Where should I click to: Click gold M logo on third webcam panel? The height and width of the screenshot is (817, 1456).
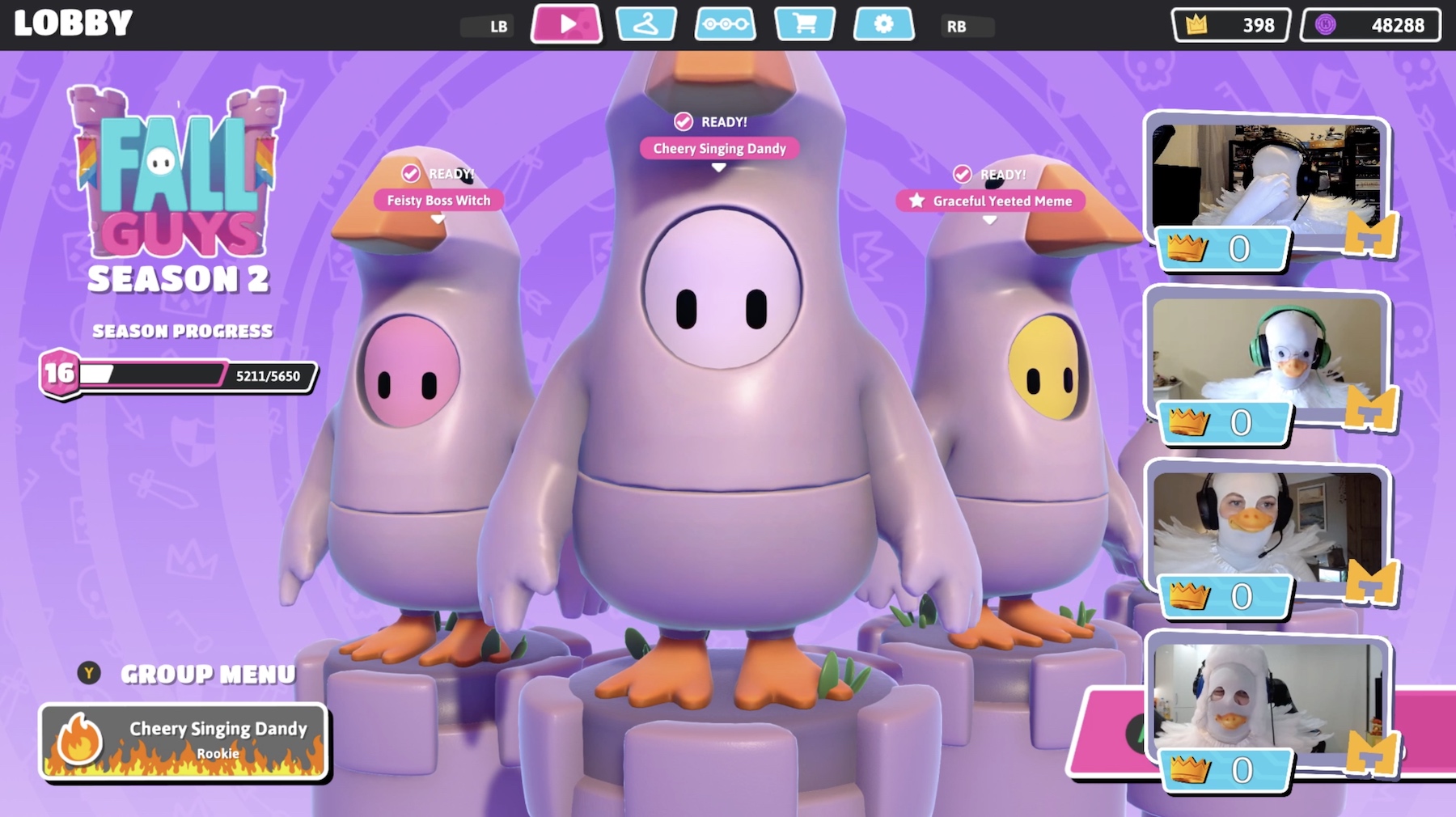tap(1373, 582)
